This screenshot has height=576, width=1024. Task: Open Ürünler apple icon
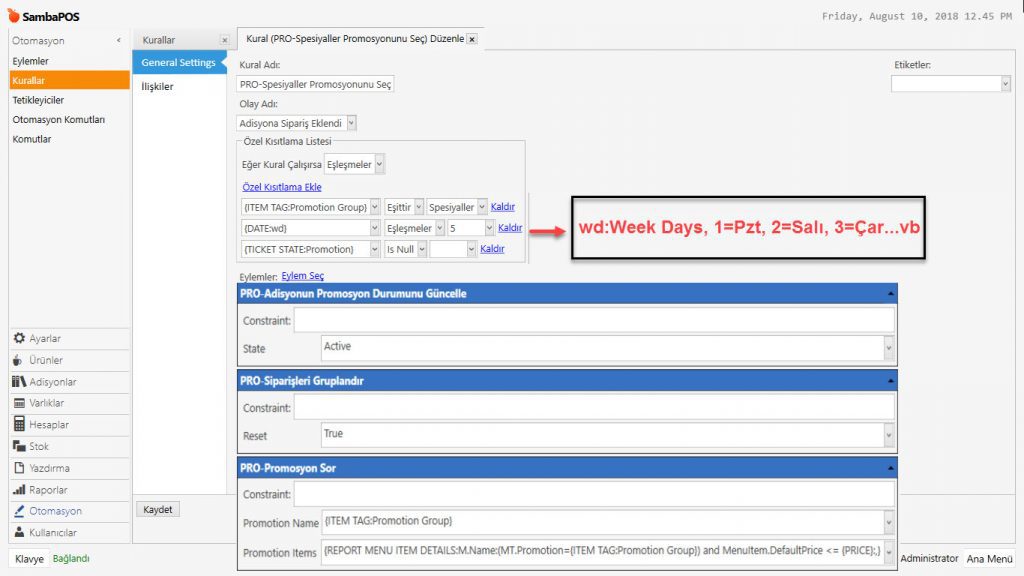[17, 360]
